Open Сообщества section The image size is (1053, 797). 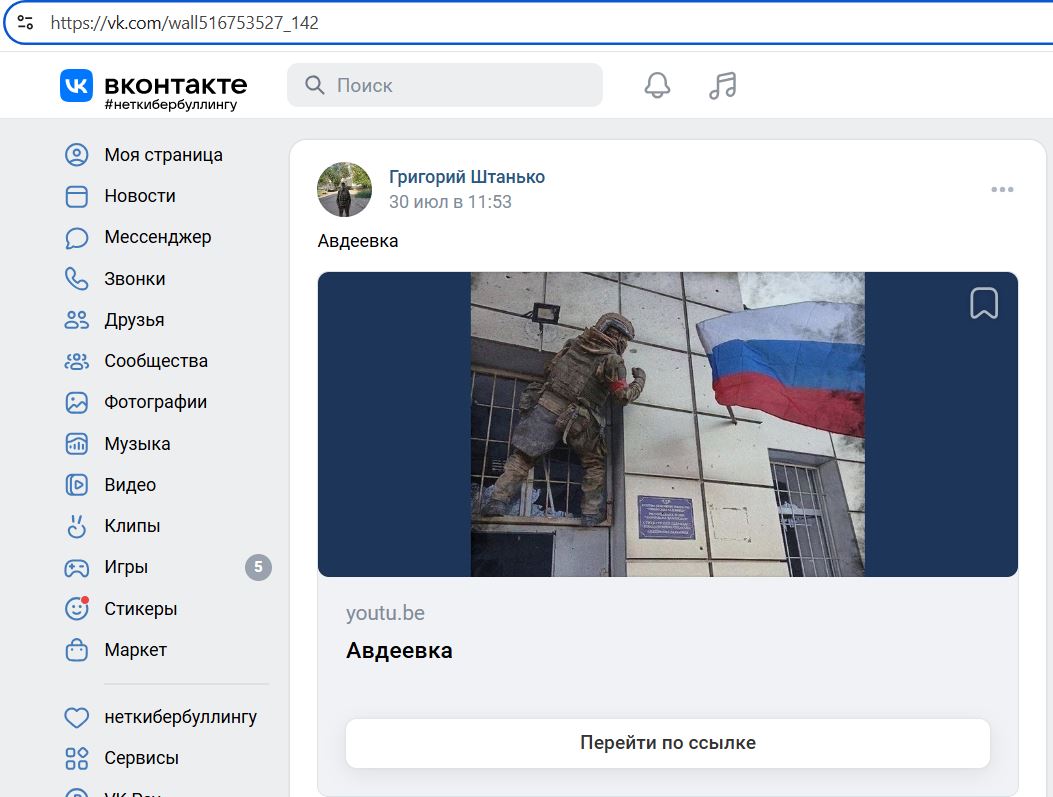click(156, 361)
